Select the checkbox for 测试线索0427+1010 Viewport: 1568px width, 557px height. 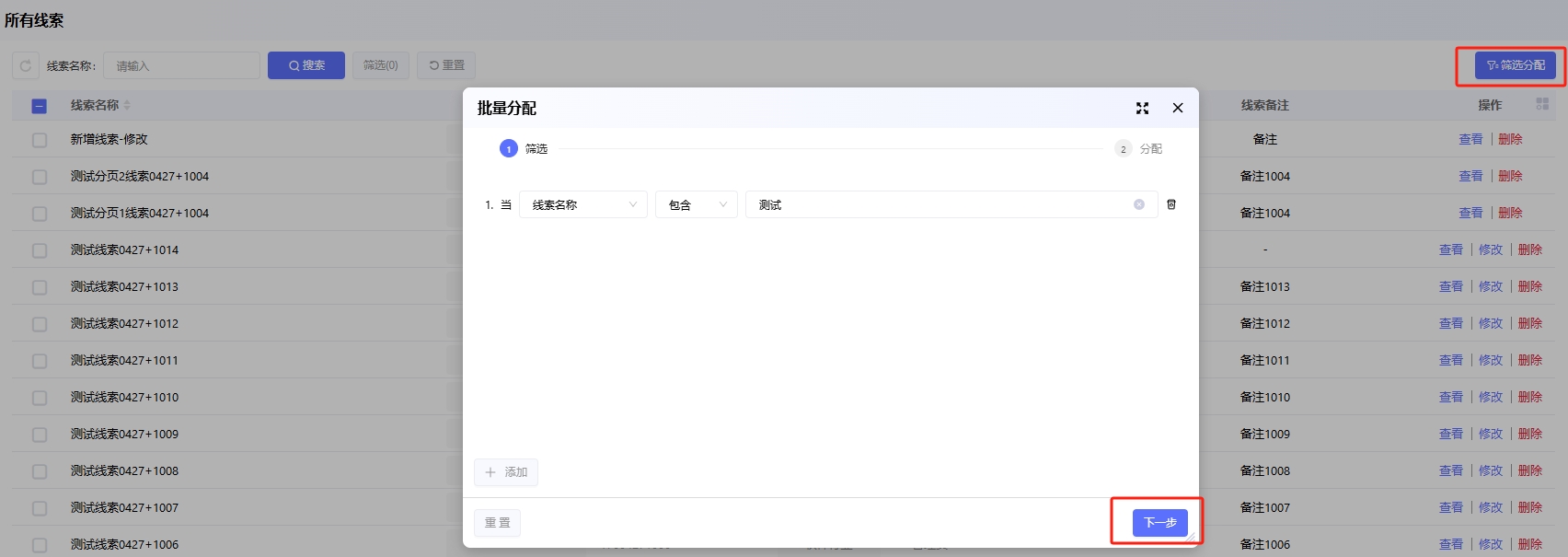tap(40, 398)
